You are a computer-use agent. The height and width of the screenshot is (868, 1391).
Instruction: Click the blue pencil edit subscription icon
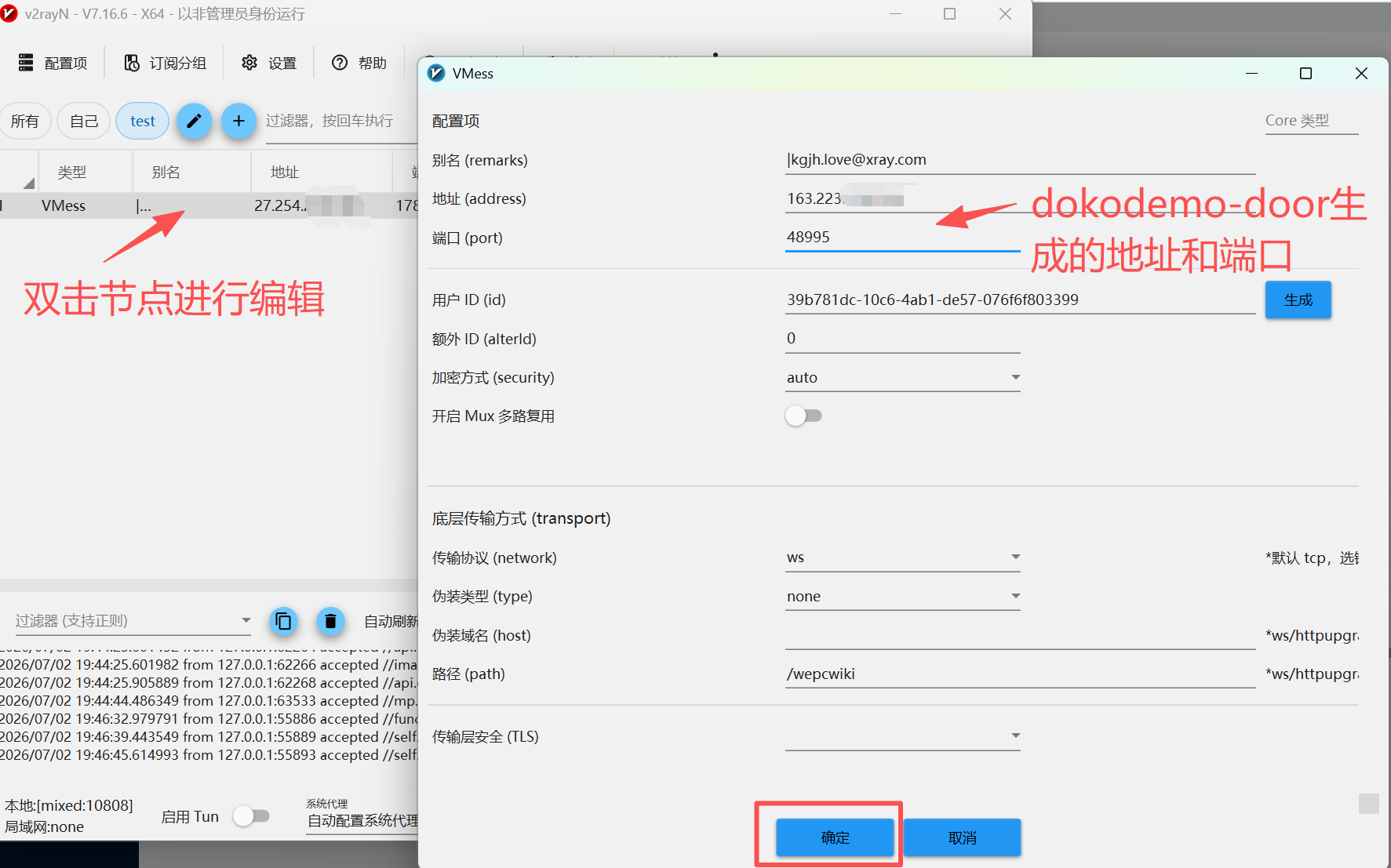[194, 121]
